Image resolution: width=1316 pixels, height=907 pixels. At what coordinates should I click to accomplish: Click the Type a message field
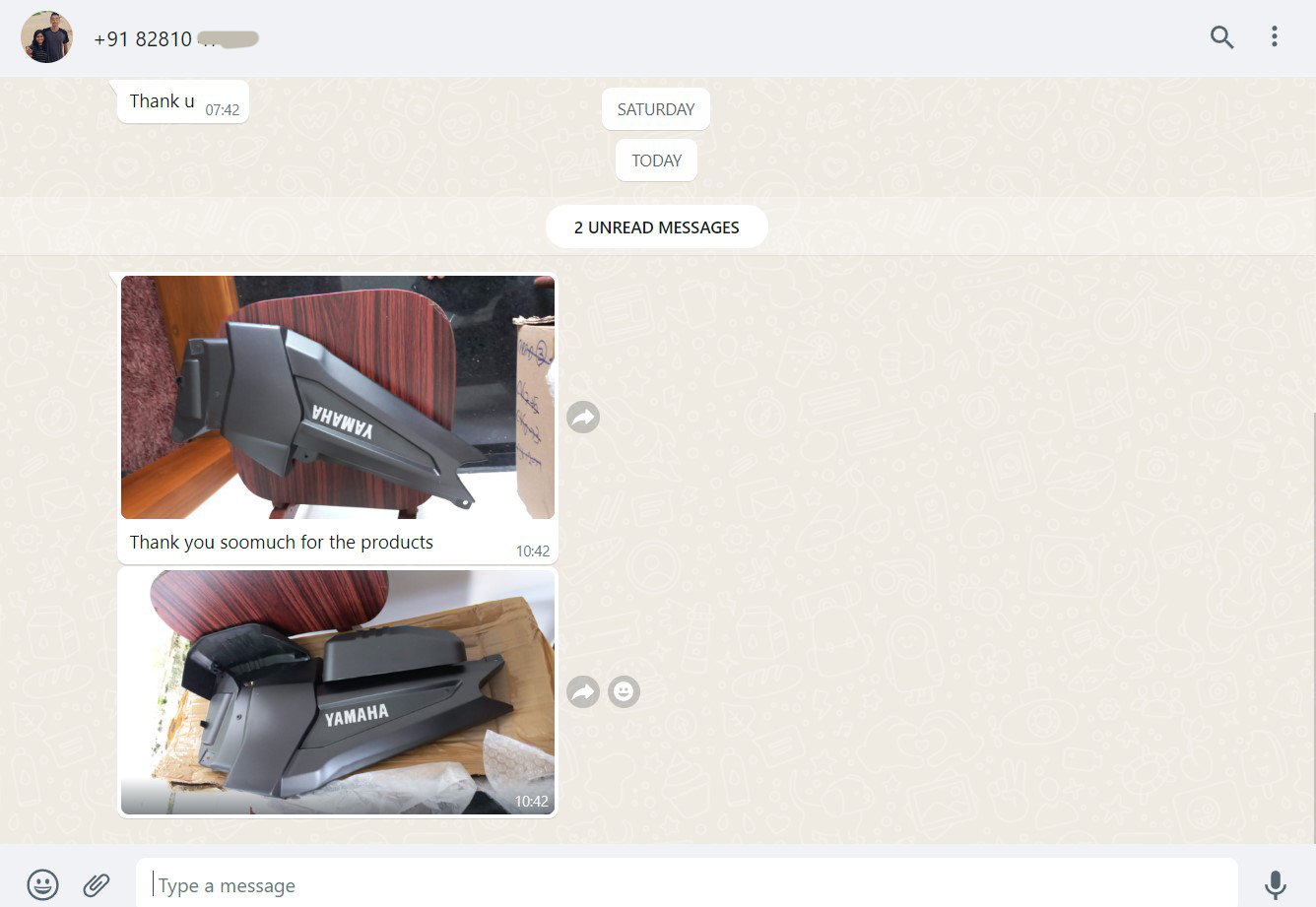[686, 885]
